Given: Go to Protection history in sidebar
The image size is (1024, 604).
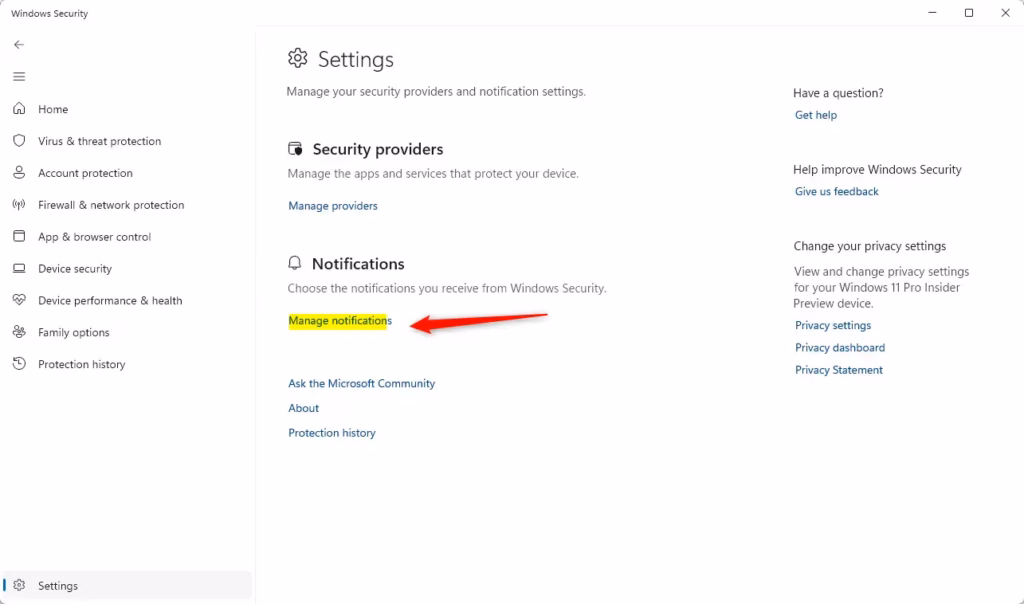Looking at the screenshot, I should tap(81, 365).
